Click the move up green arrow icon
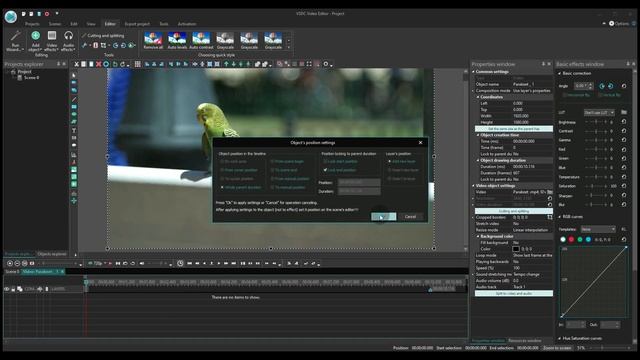 [226, 64]
